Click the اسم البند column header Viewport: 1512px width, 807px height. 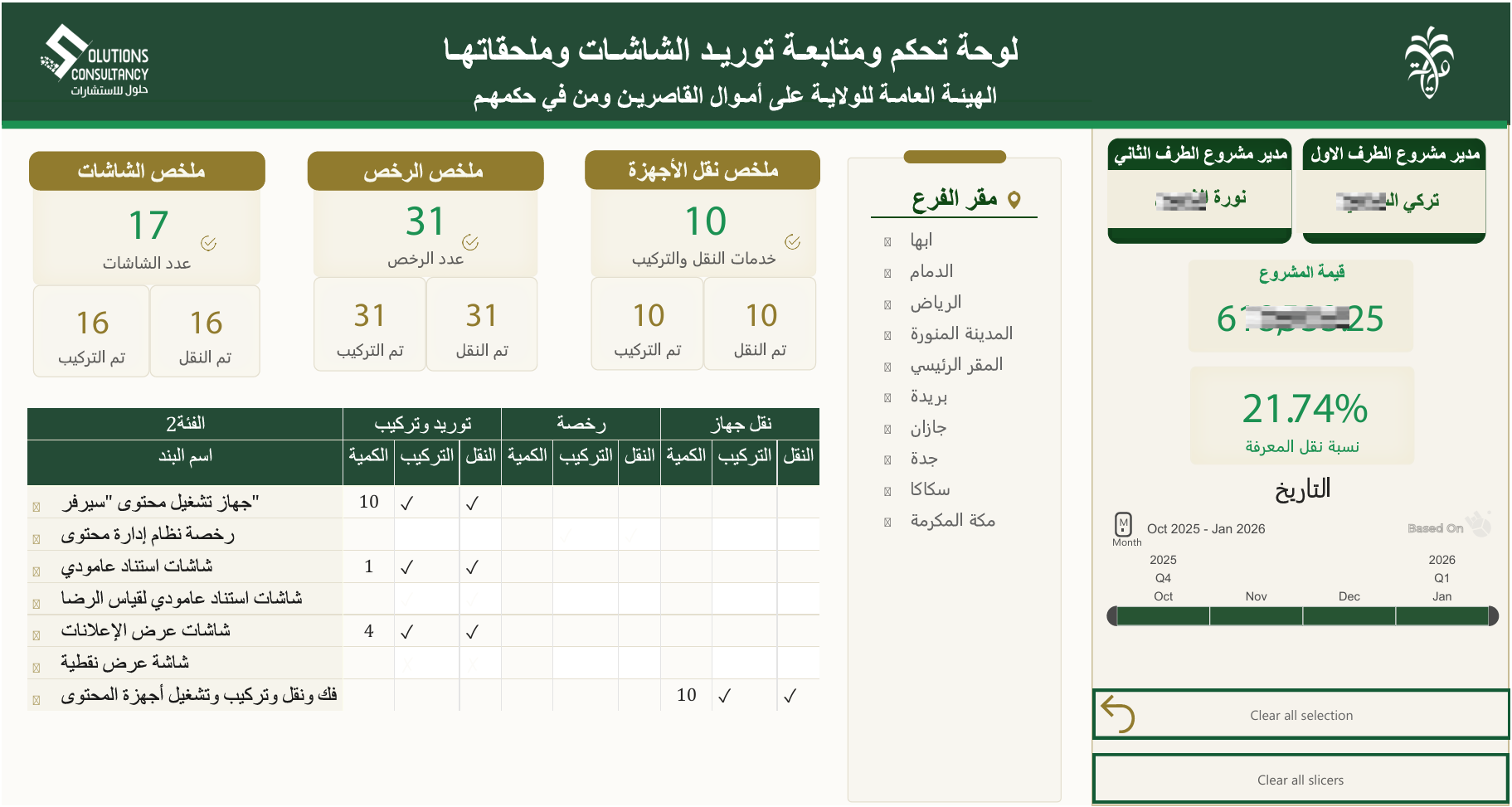pos(185,456)
